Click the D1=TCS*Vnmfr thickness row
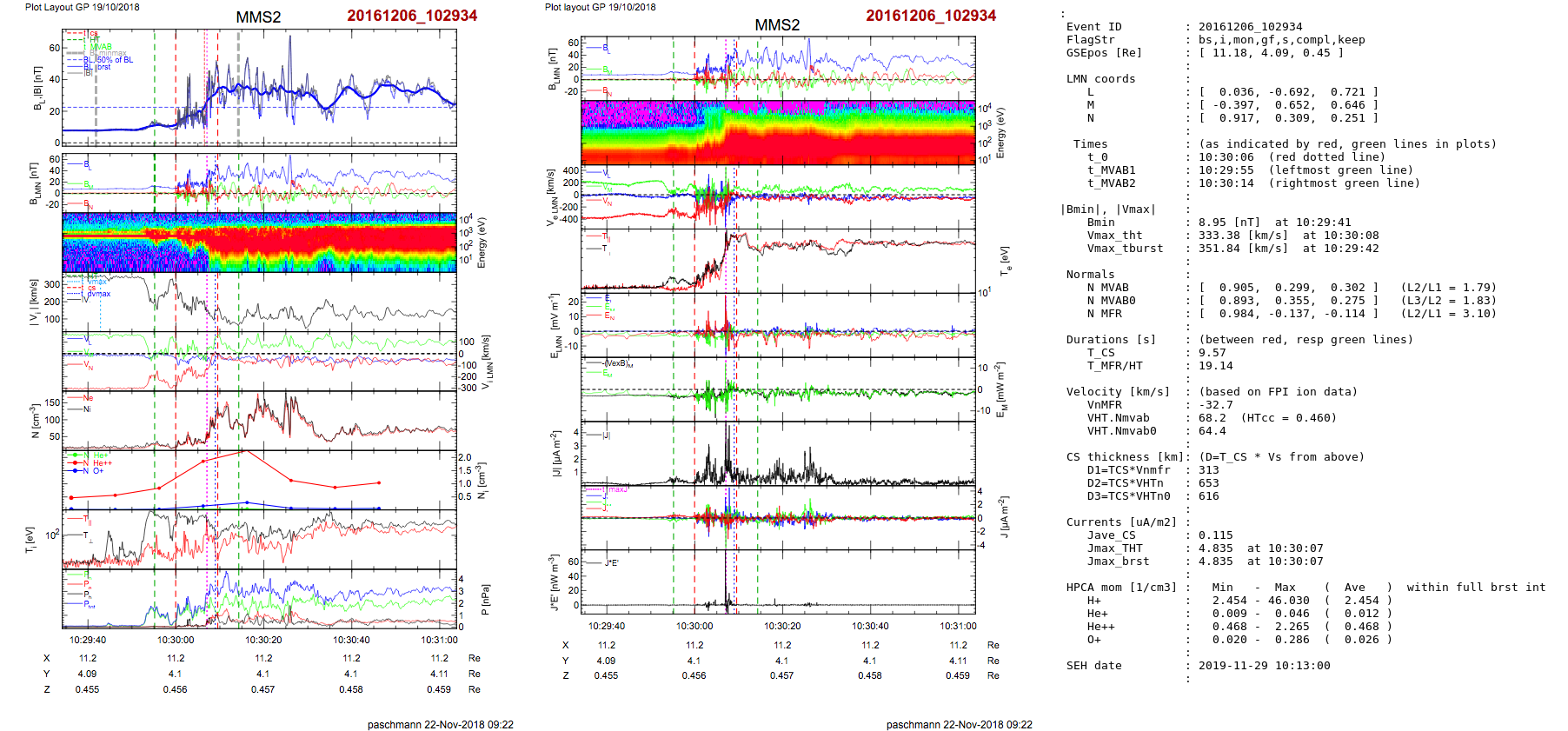This screenshot has width=1568, height=731. pyautogui.click(x=1128, y=470)
